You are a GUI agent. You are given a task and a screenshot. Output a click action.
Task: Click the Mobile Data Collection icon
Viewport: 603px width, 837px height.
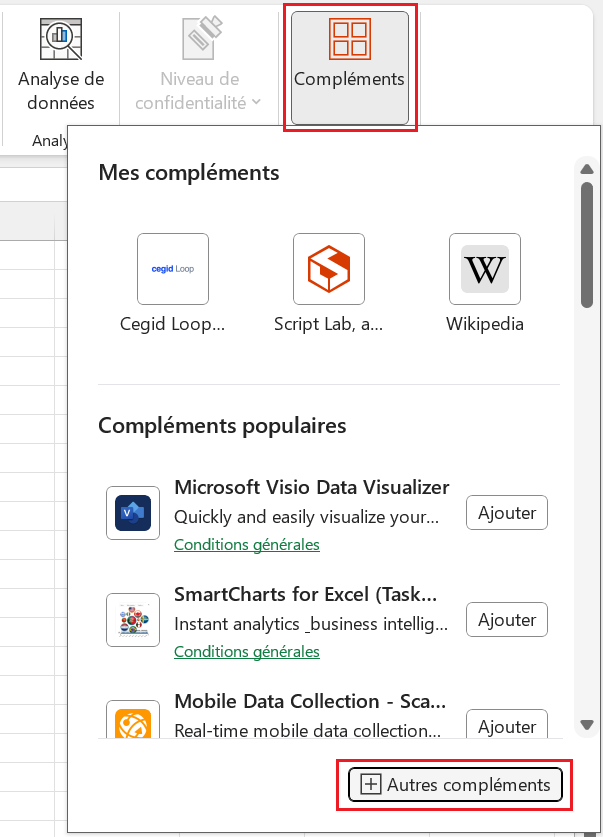(133, 720)
